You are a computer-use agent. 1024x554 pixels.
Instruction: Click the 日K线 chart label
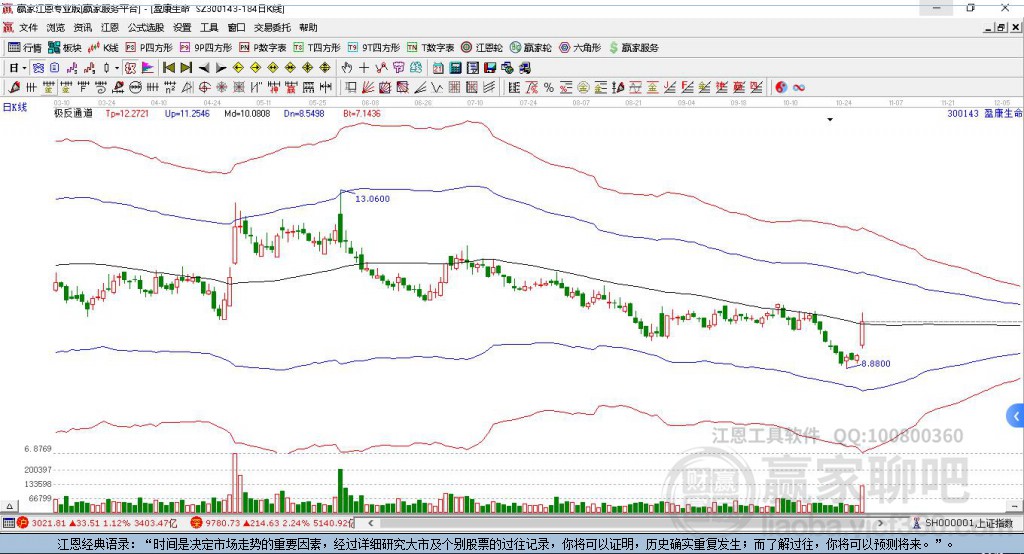[x=15, y=107]
